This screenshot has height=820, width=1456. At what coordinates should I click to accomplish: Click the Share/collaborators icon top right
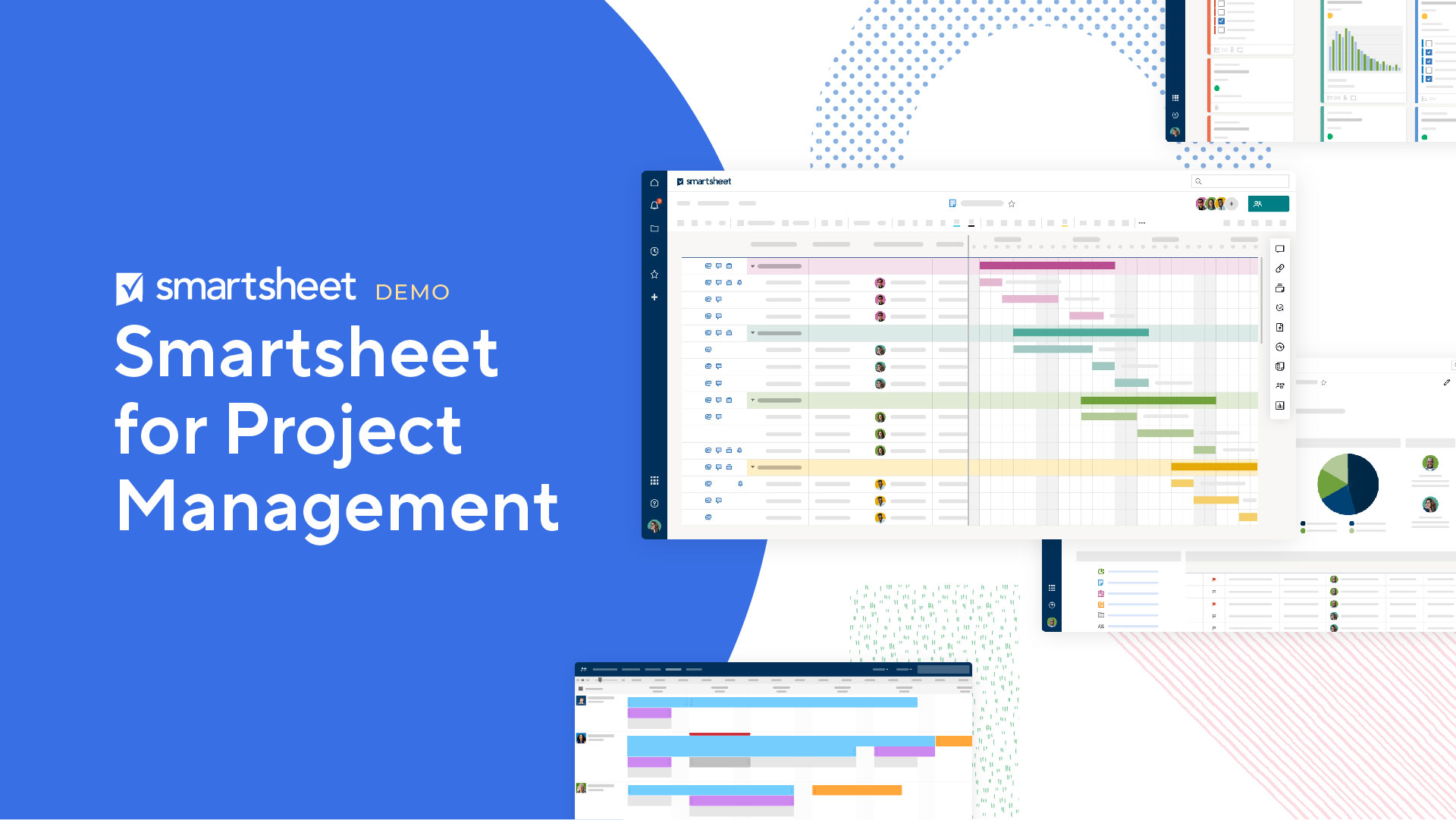[1264, 203]
